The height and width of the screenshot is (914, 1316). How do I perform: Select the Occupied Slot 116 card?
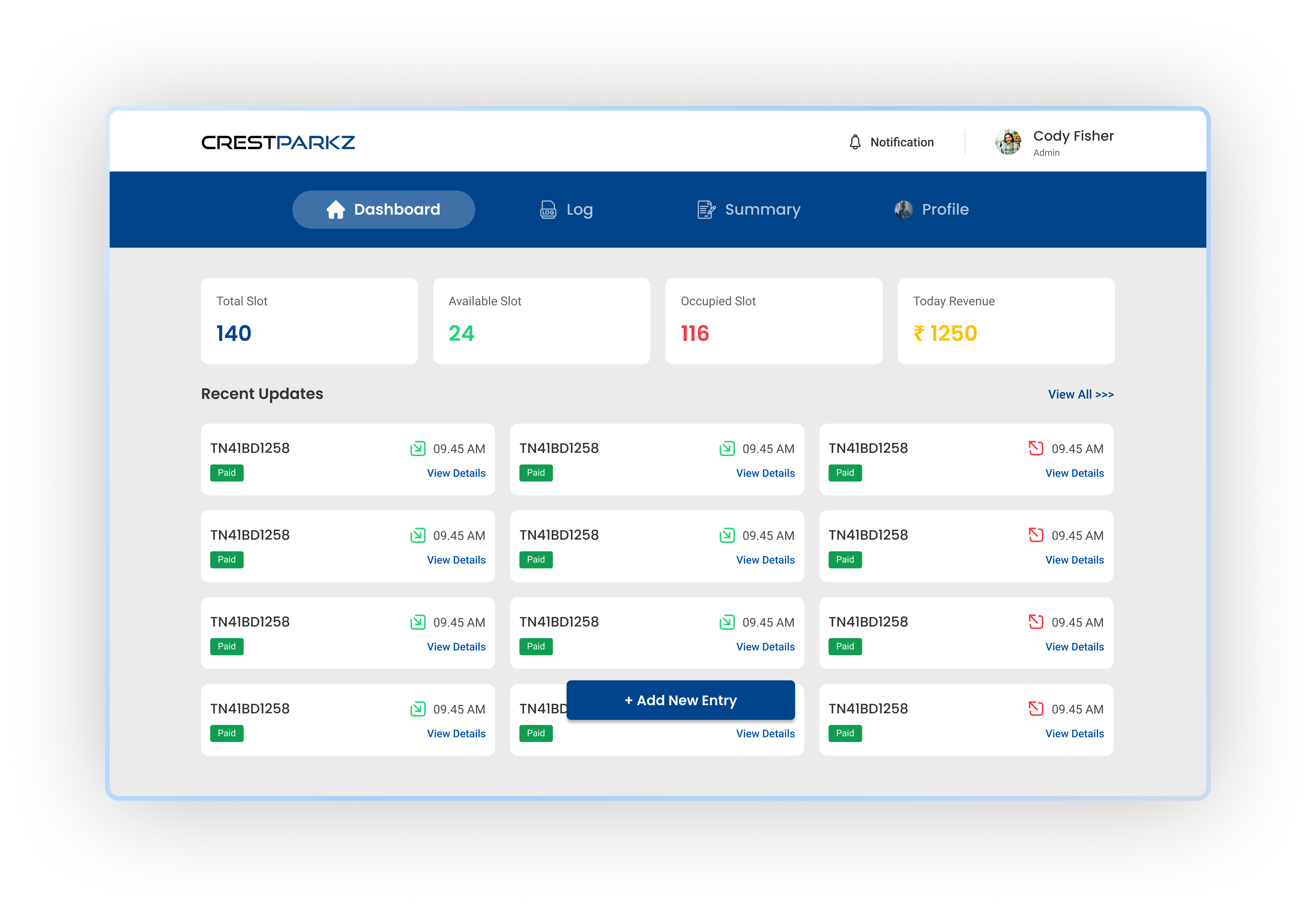point(774,321)
